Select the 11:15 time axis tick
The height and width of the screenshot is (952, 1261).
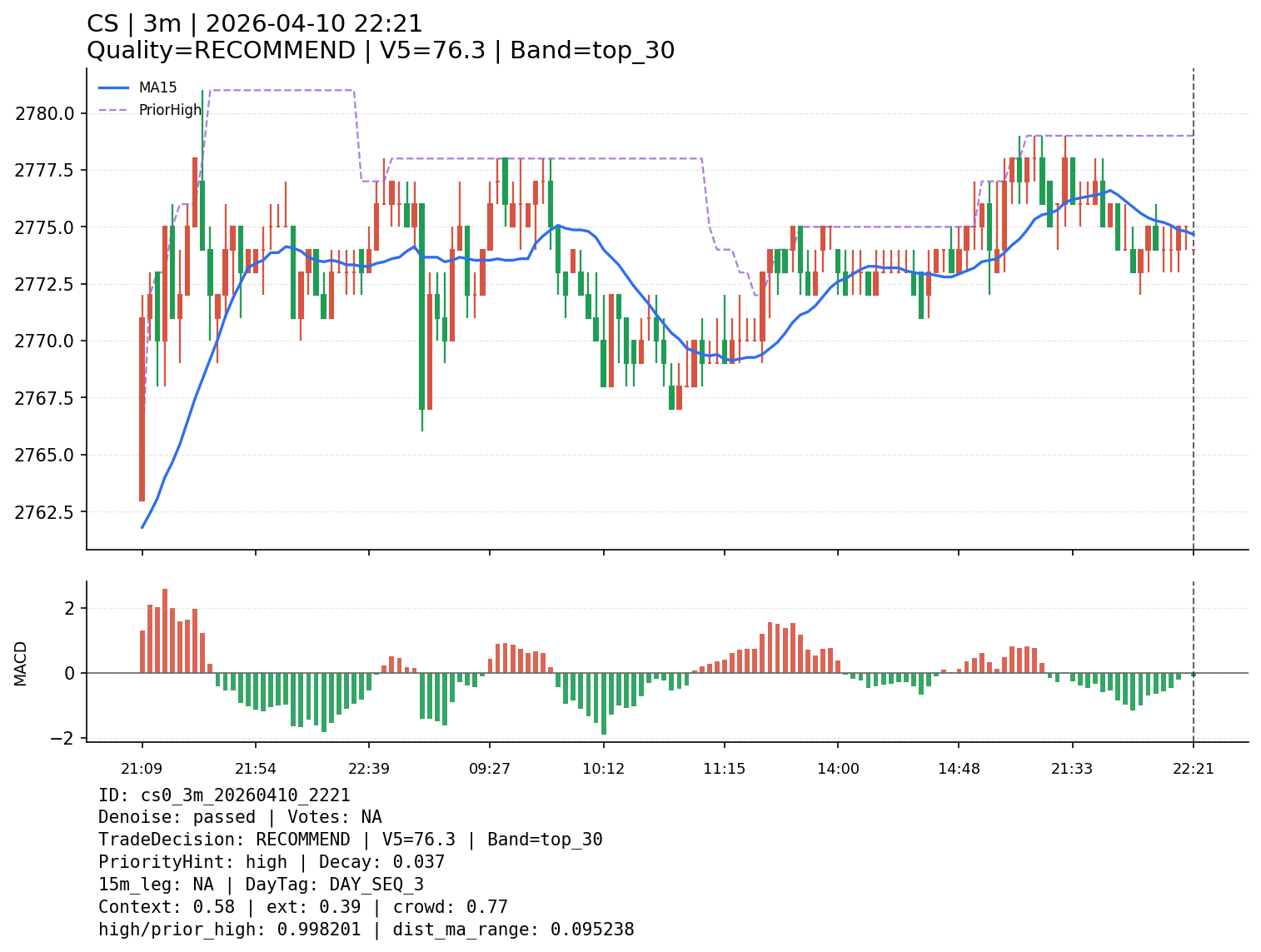[x=724, y=768]
